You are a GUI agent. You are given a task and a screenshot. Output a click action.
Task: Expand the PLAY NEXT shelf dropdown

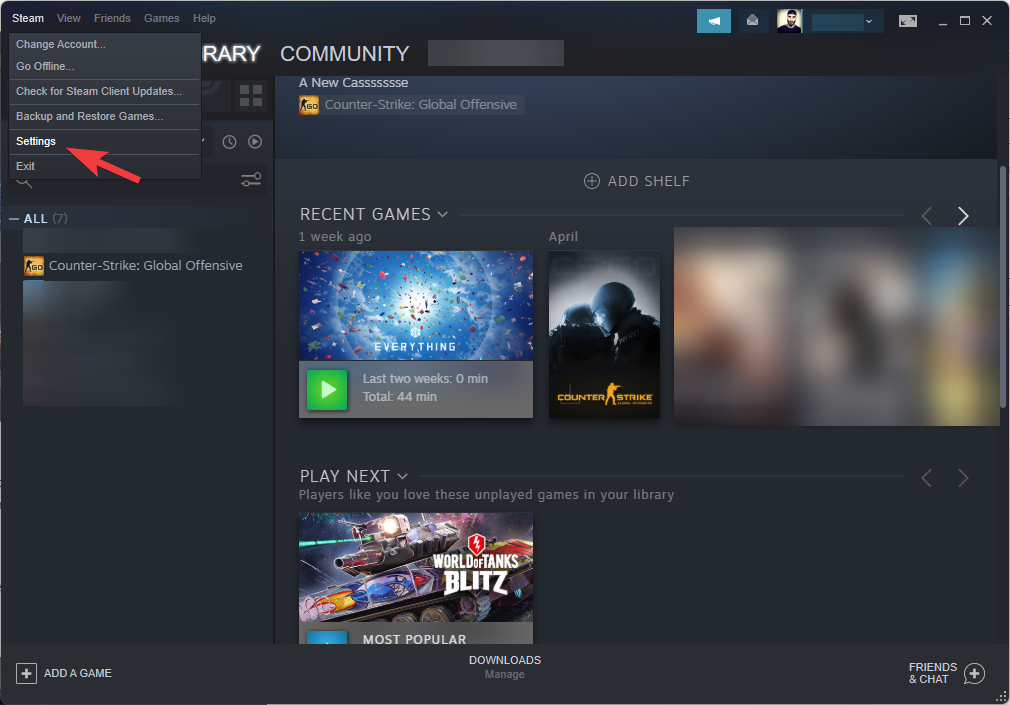coord(403,476)
